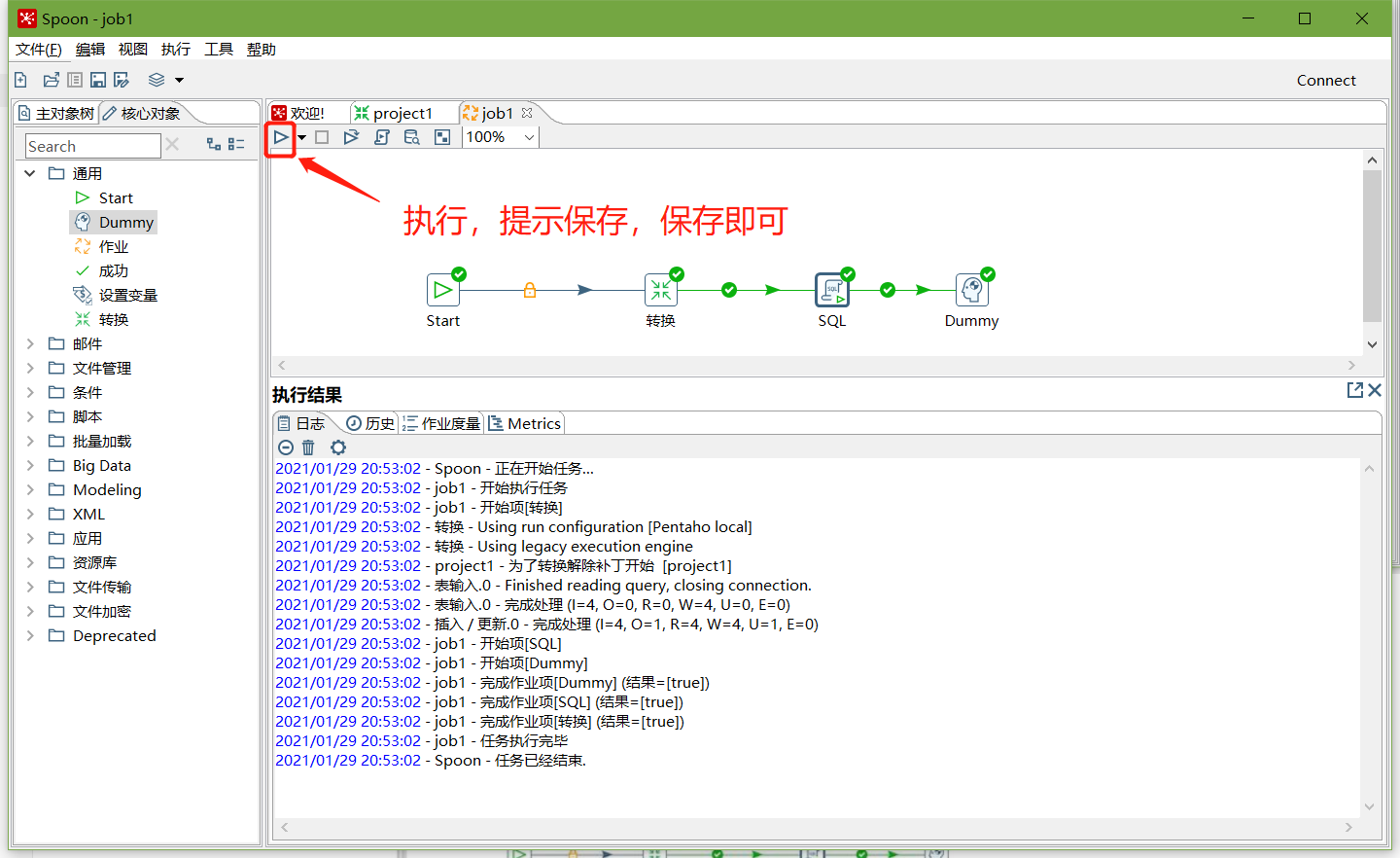Screen dimensions: 1400x858
Task: Switch to 日志 results tab
Action: 301,423
